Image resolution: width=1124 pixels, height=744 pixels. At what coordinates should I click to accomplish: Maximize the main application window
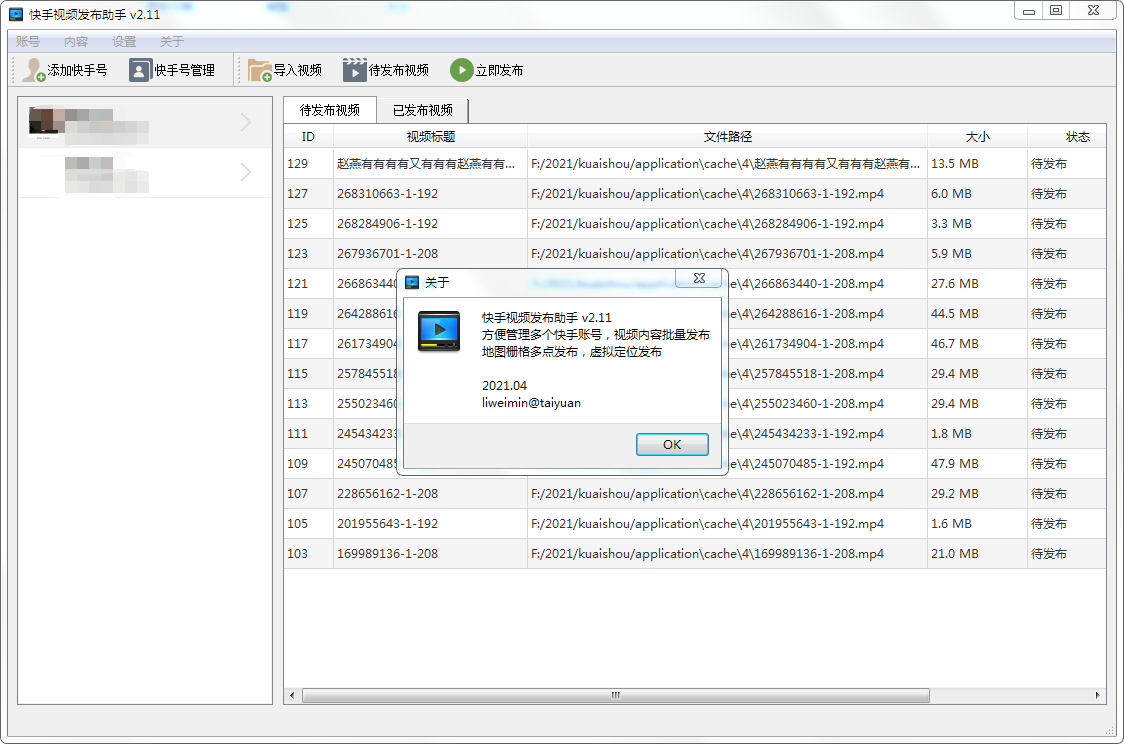(1056, 11)
